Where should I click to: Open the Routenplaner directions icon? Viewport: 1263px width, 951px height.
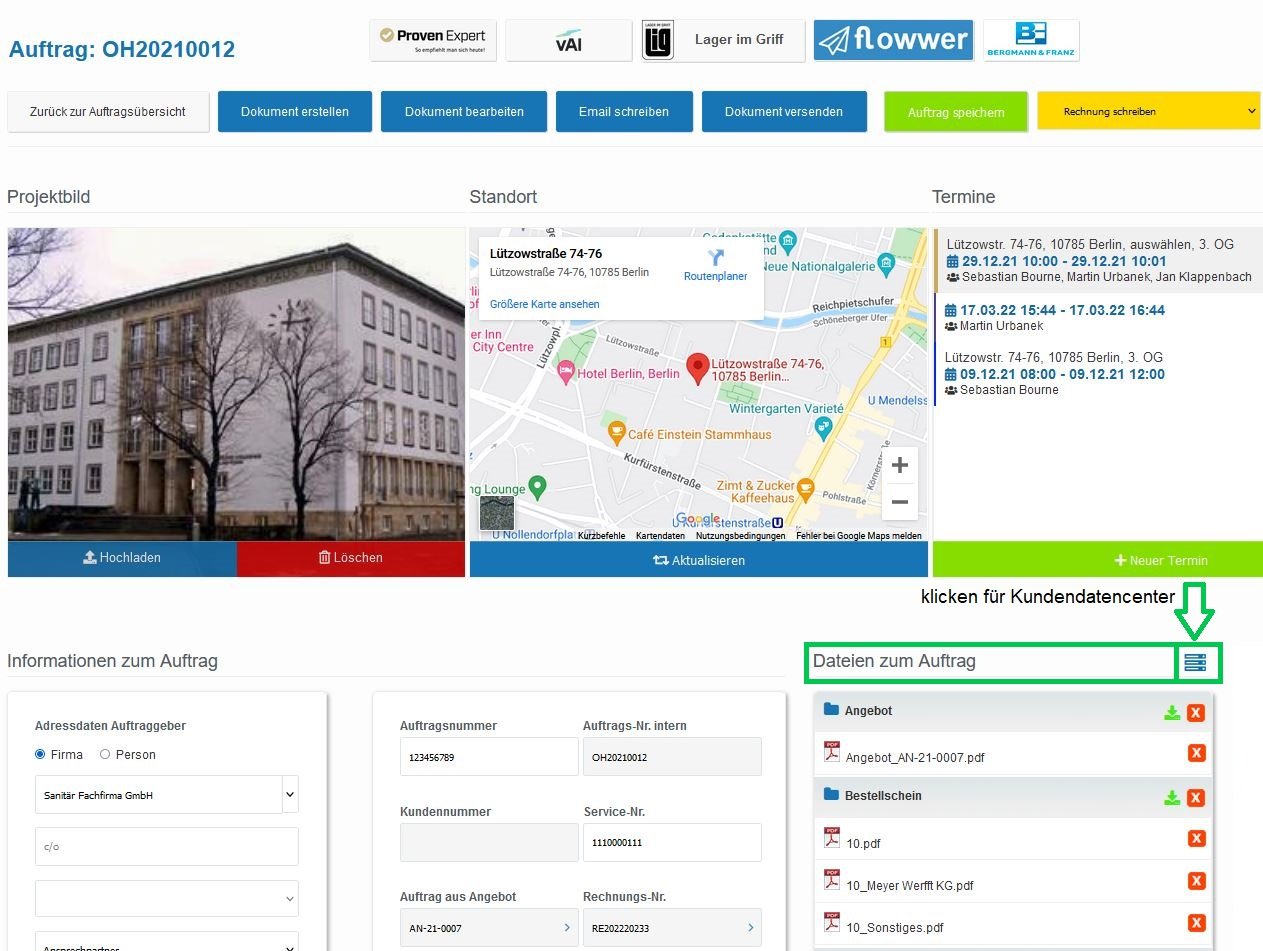click(x=715, y=258)
